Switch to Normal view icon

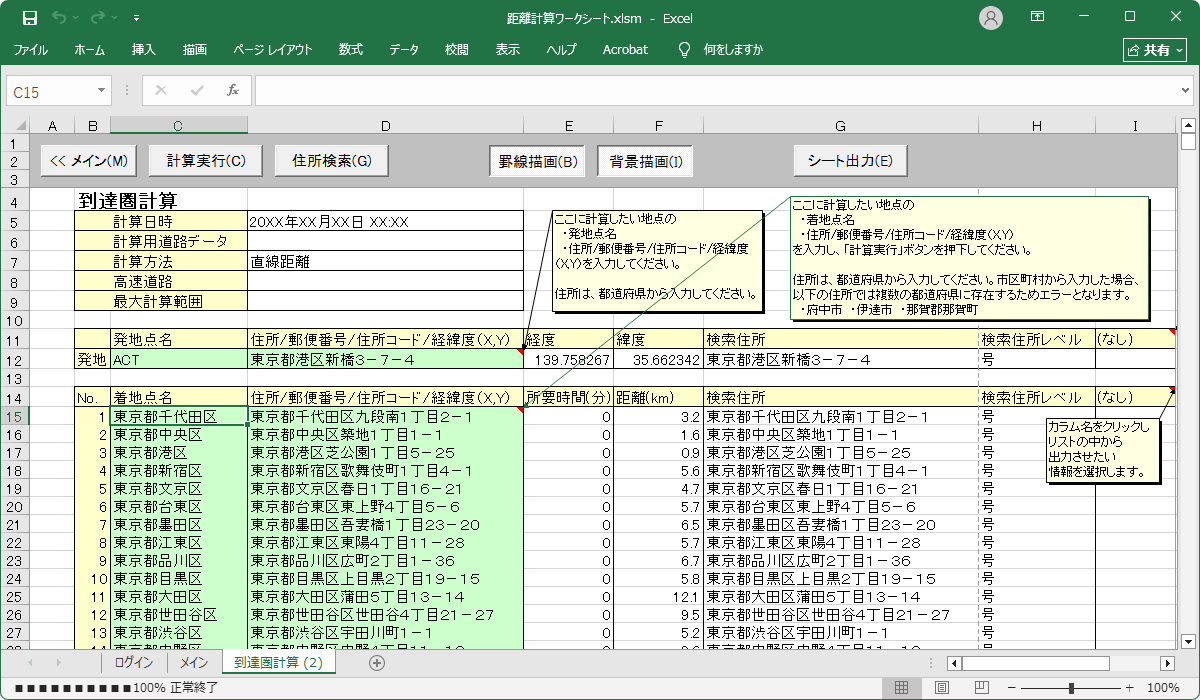point(901,687)
